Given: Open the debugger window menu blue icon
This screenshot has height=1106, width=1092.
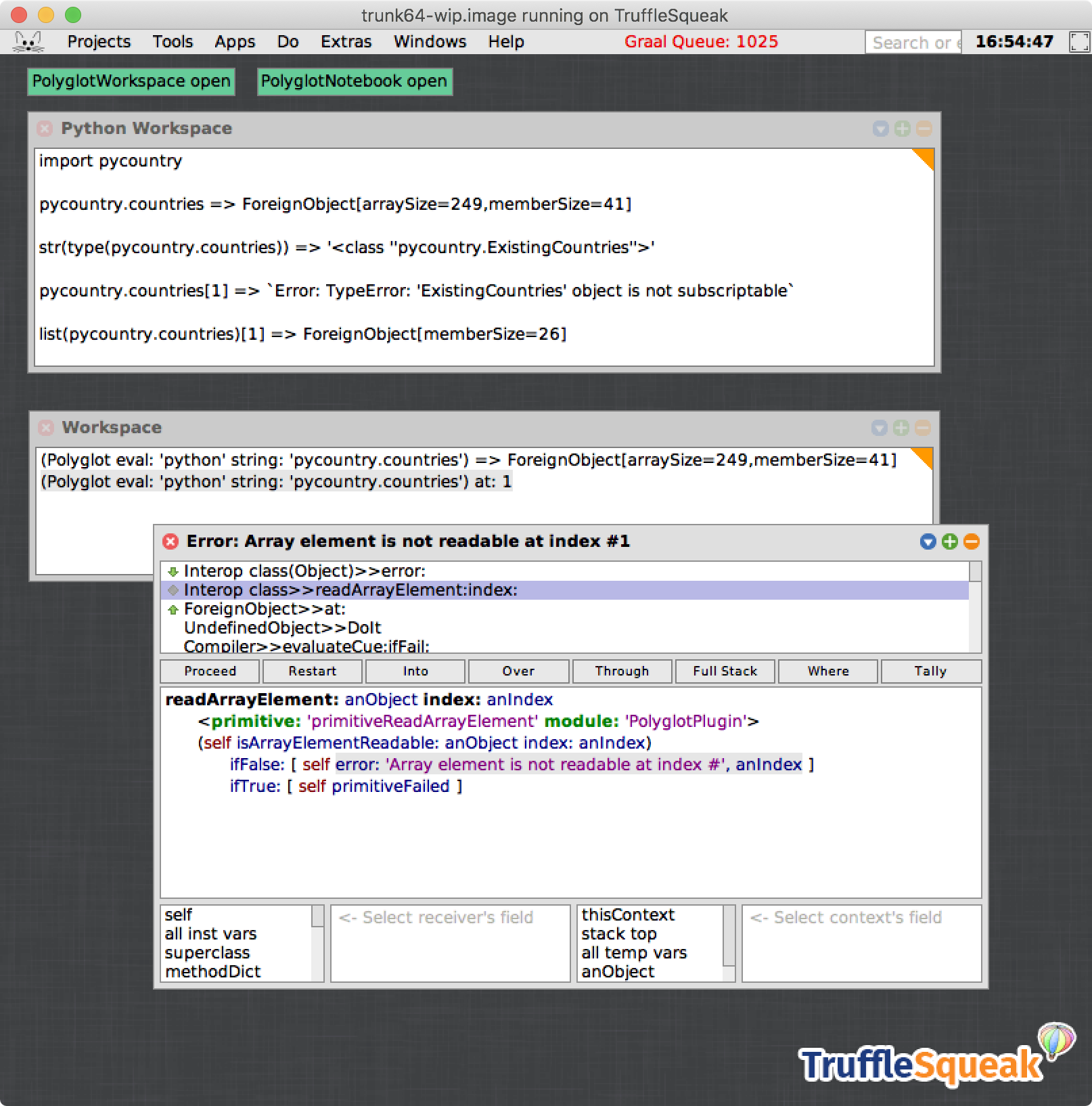Looking at the screenshot, I should click(x=928, y=541).
